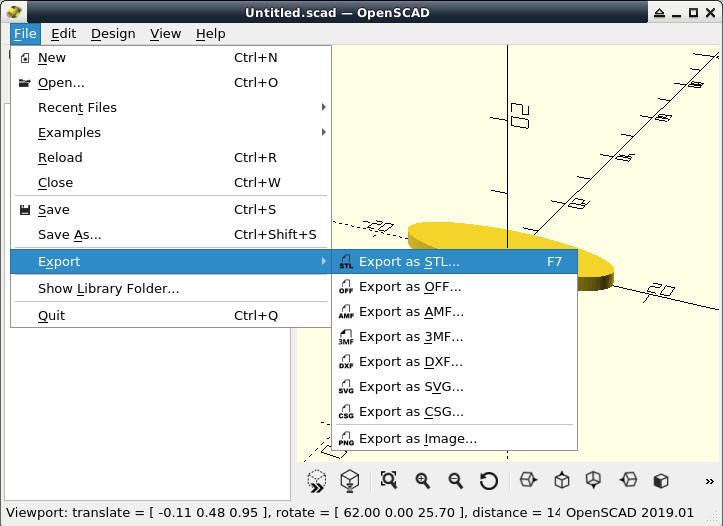Maximize the OpenSCAD window
723x526 pixels.
(693, 13)
